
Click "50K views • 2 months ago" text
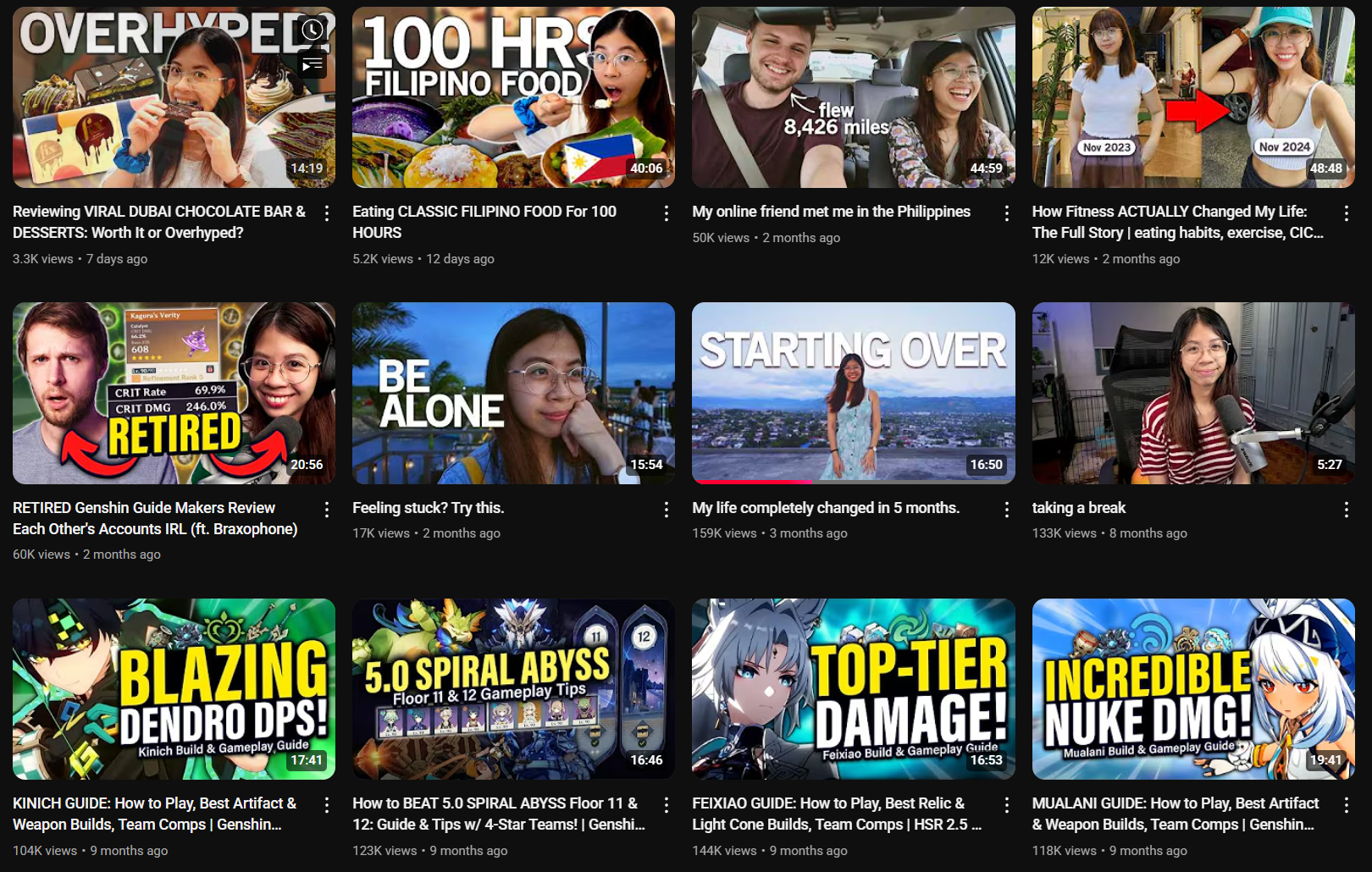[766, 238]
